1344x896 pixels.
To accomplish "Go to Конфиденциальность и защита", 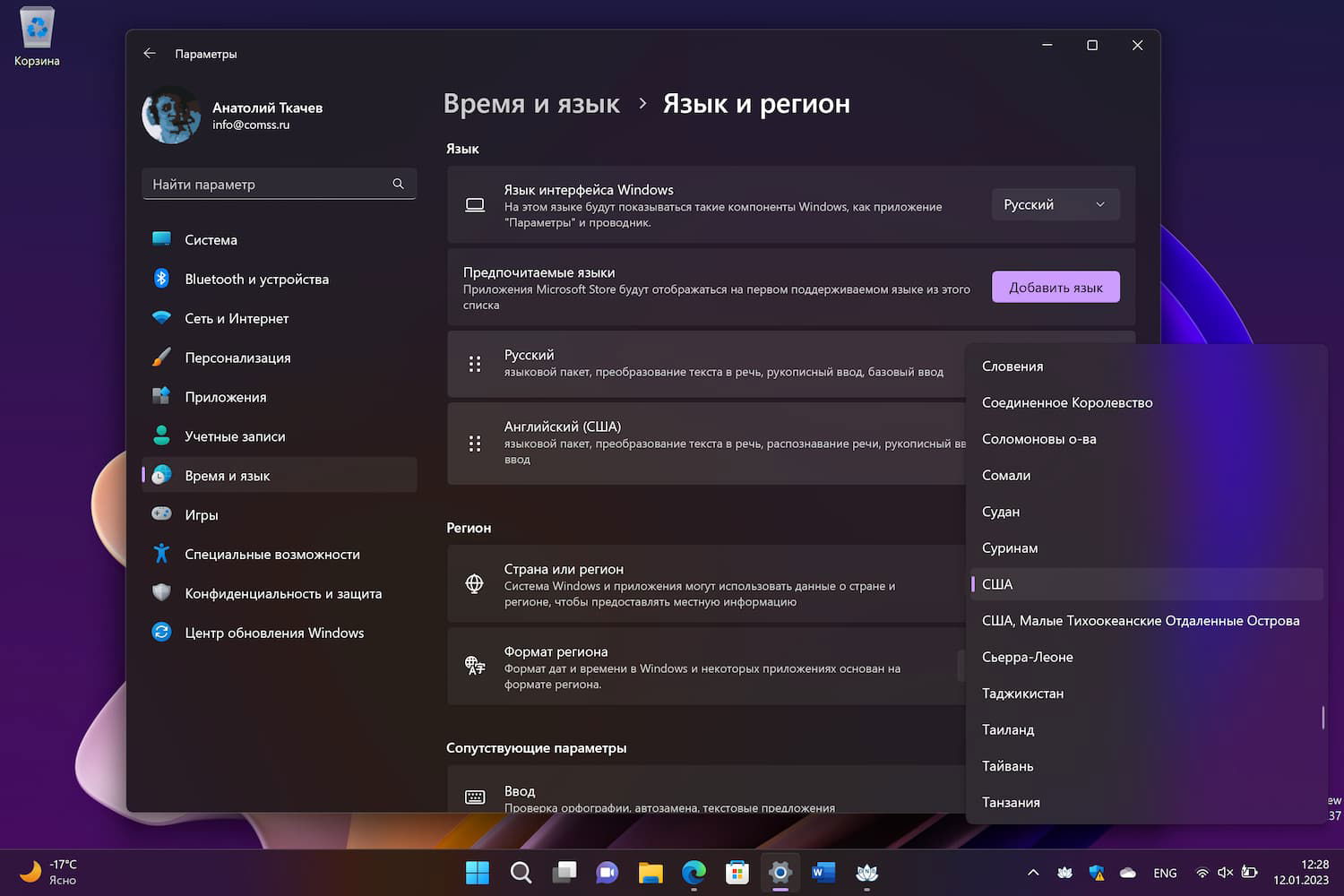I will tap(280, 593).
